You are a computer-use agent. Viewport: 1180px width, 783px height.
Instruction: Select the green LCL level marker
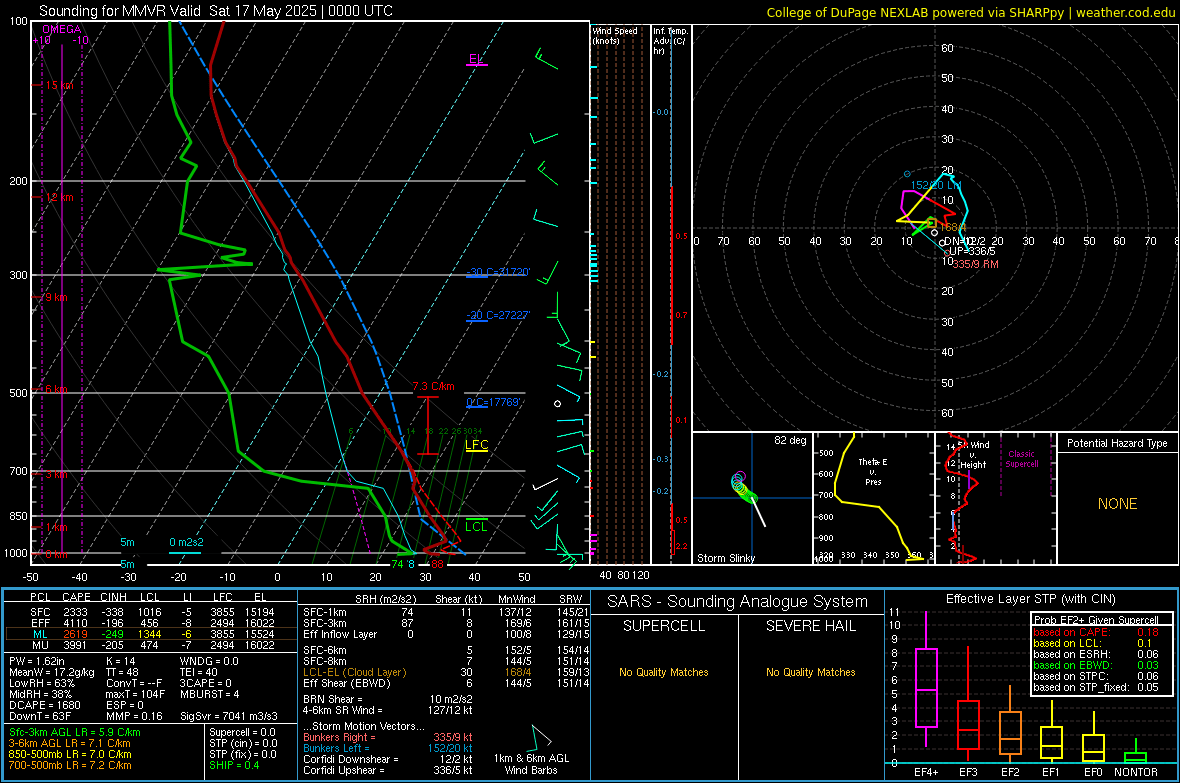tap(476, 526)
